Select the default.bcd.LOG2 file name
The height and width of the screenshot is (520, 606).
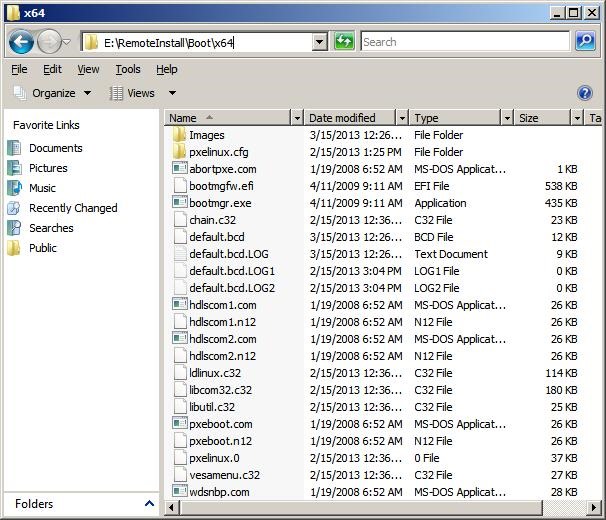tap(232, 288)
